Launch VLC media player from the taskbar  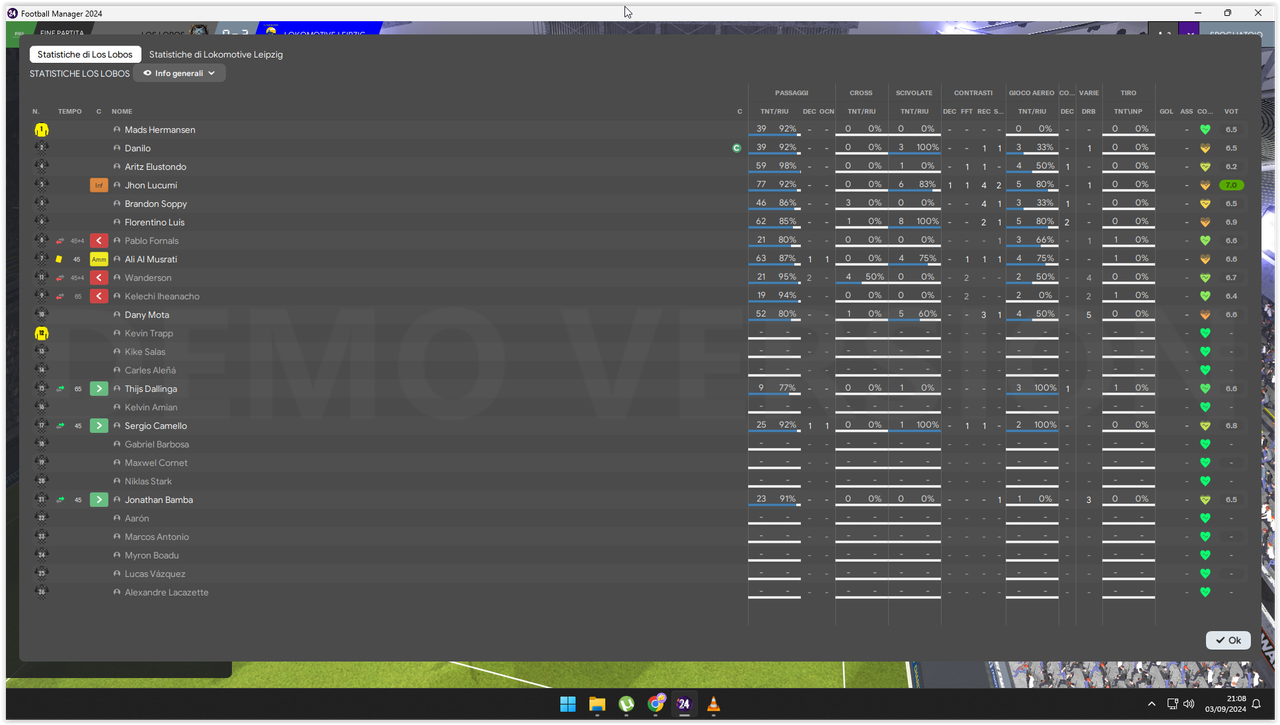(713, 704)
